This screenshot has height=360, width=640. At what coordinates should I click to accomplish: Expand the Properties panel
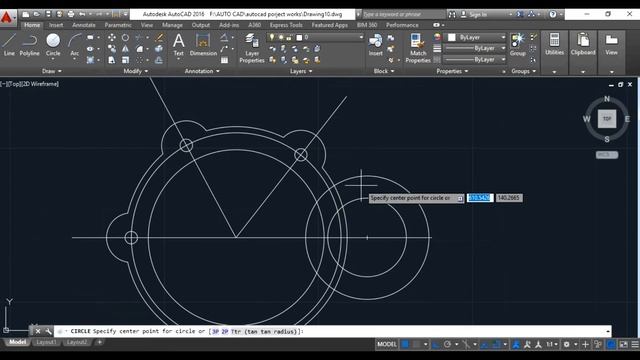452,71
